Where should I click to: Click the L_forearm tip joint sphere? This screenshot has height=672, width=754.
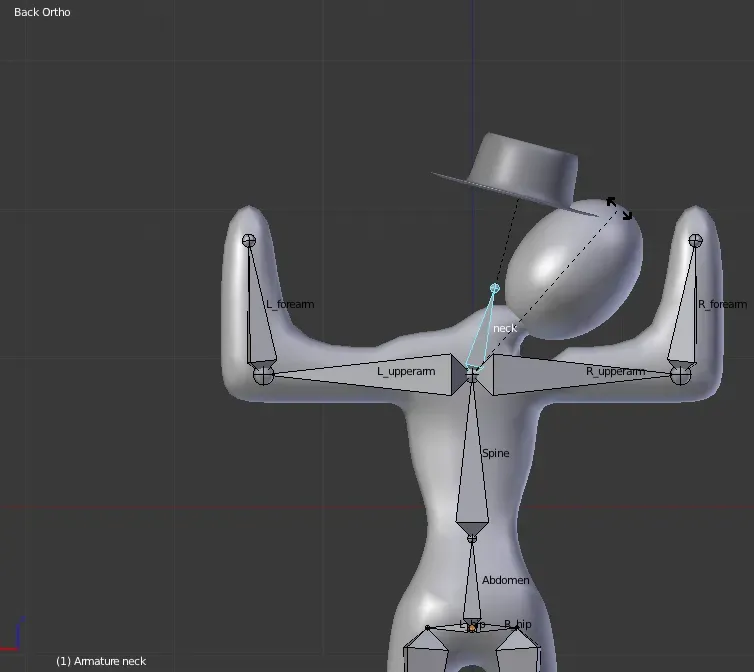249,240
